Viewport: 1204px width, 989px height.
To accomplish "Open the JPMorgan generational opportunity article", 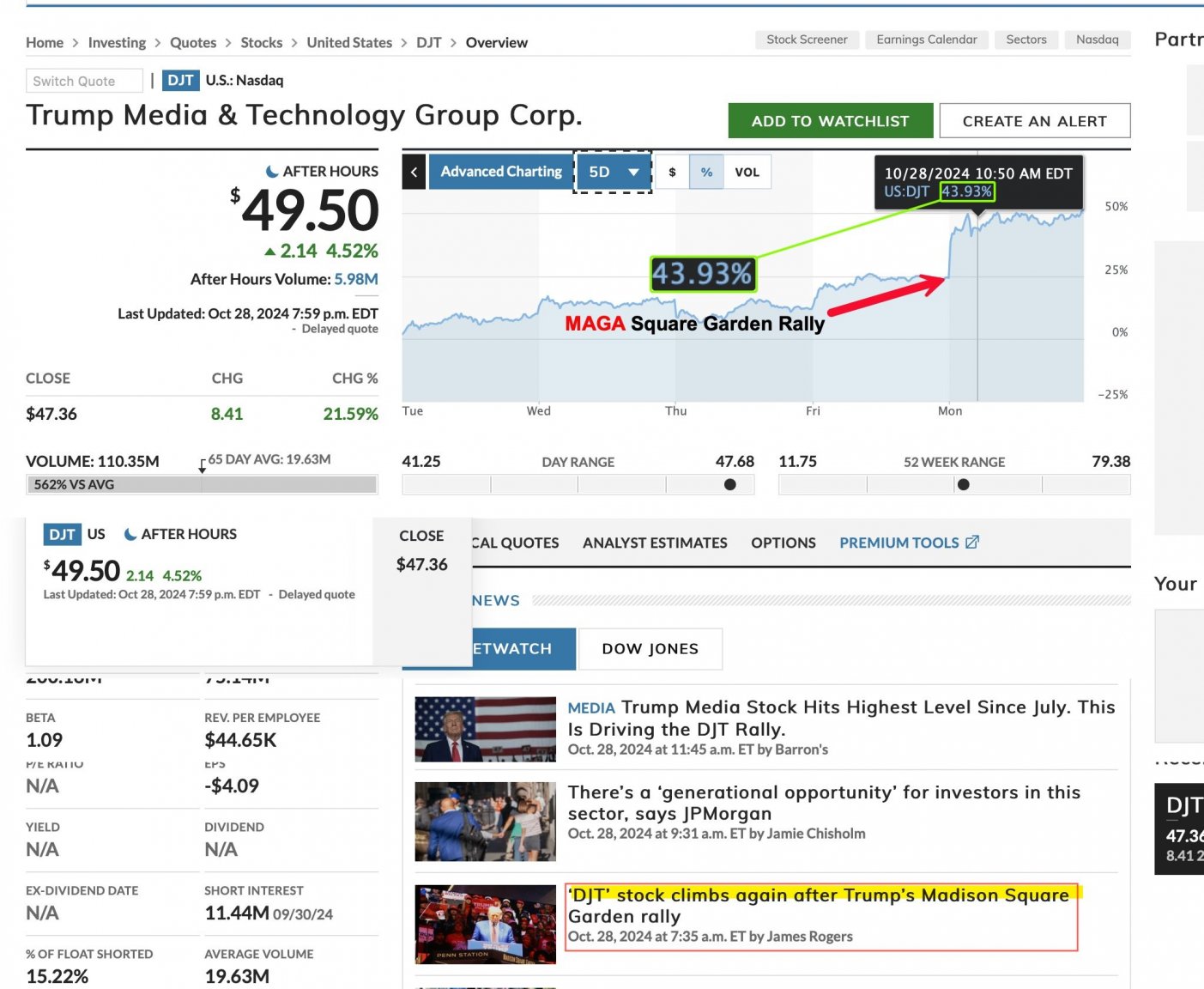I will [x=823, y=803].
